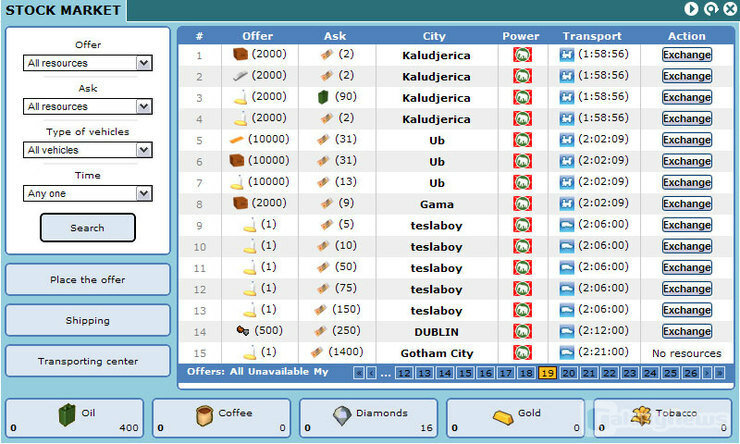Show My offers filter
Screen dimensions: 740x444
point(321,371)
